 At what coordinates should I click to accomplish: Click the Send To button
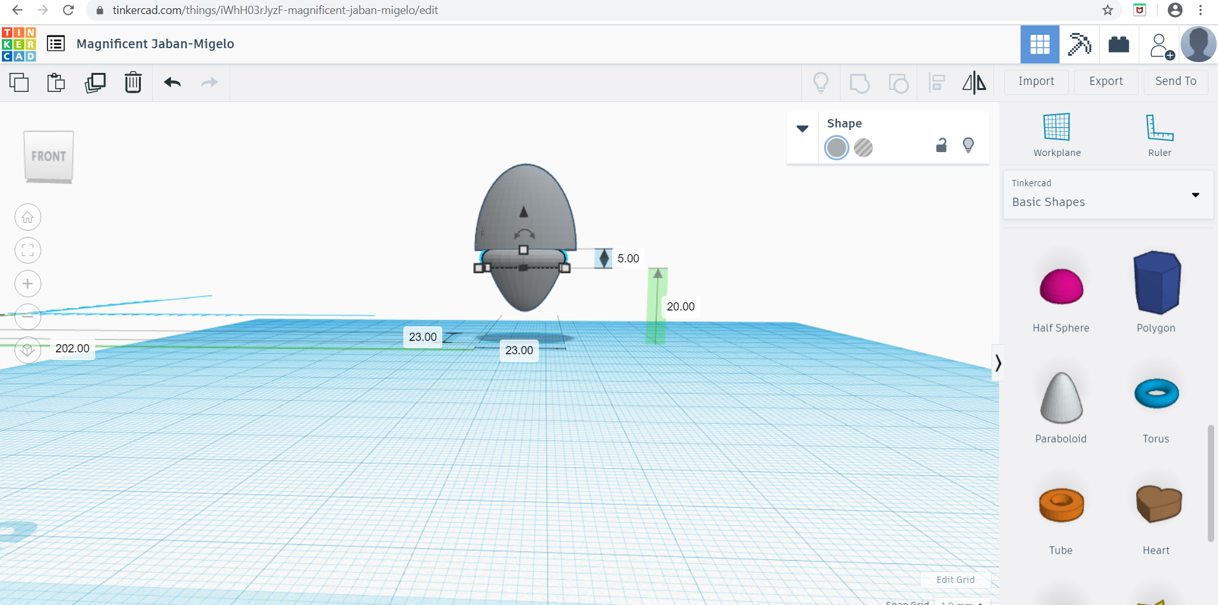(1176, 81)
